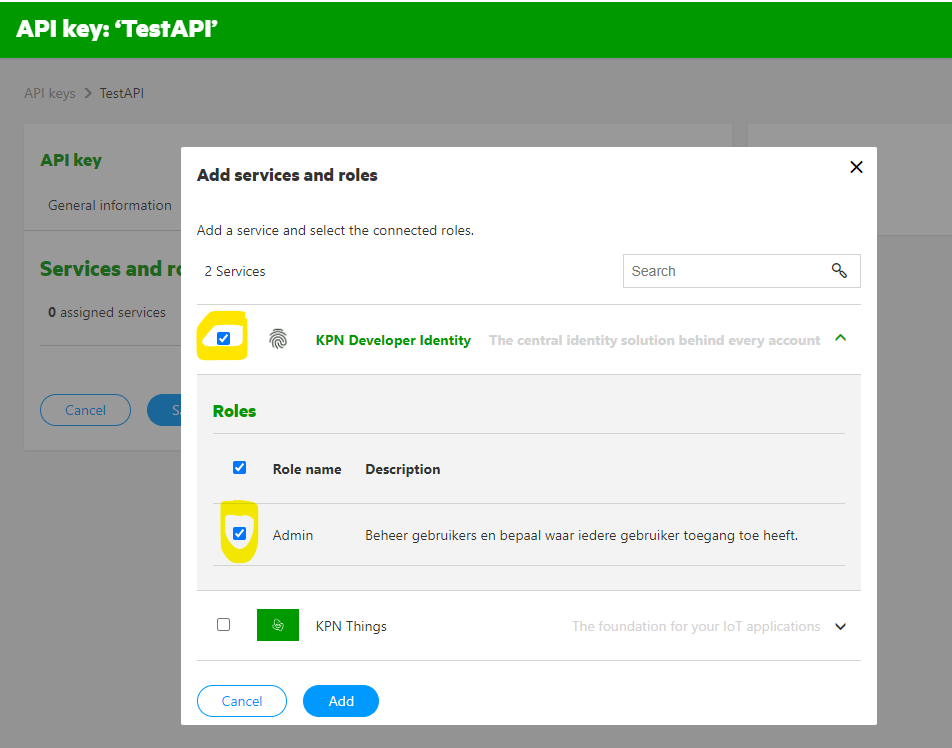The width and height of the screenshot is (952, 748).
Task: Expand the KPN Things service row
Action: point(840,626)
